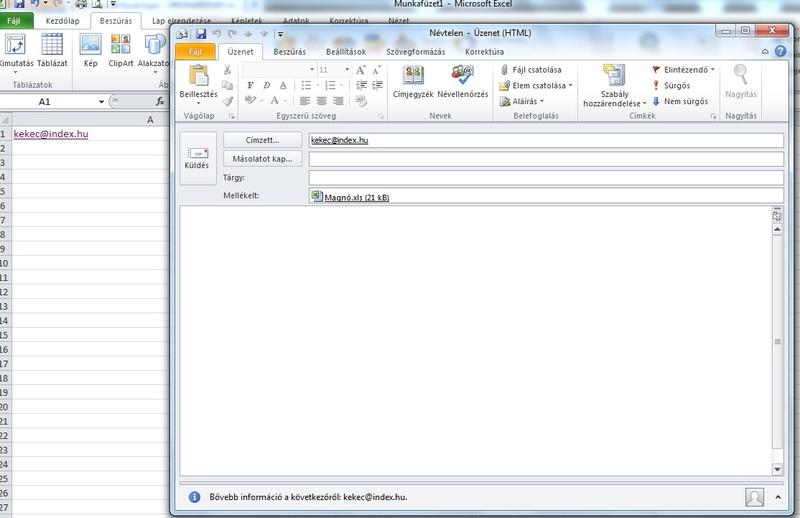Click the grow font size icon

click(360, 70)
